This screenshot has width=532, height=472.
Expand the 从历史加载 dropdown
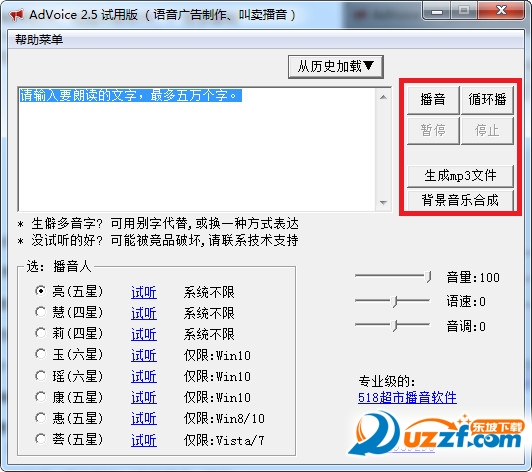click(336, 67)
